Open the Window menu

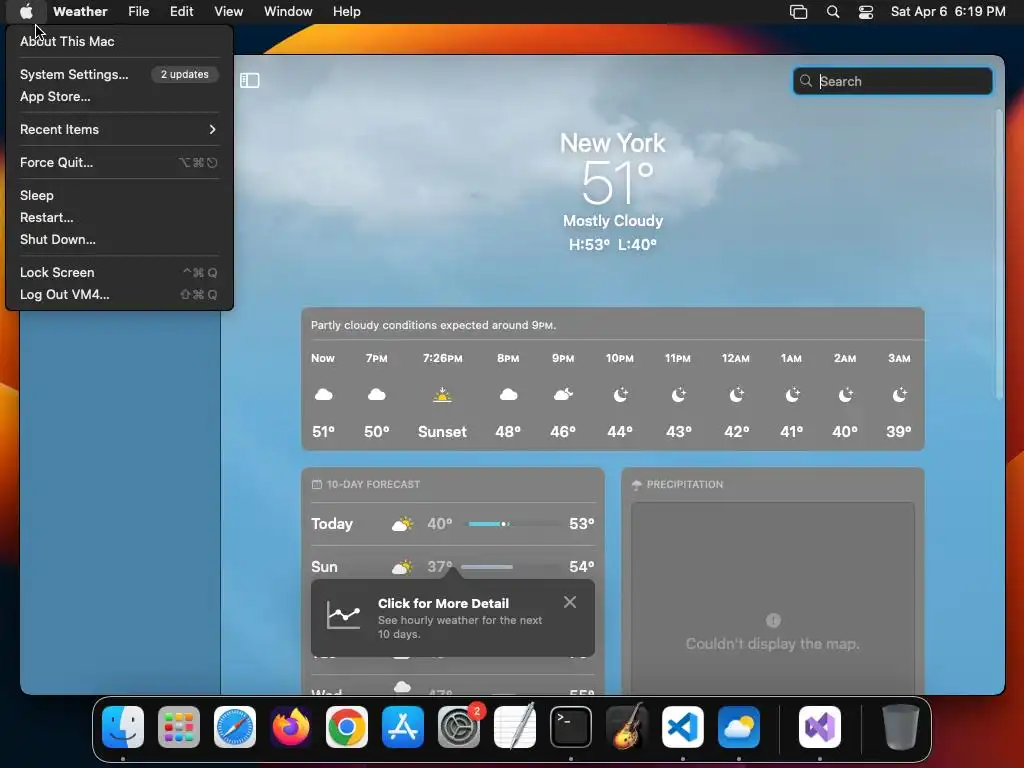click(288, 11)
